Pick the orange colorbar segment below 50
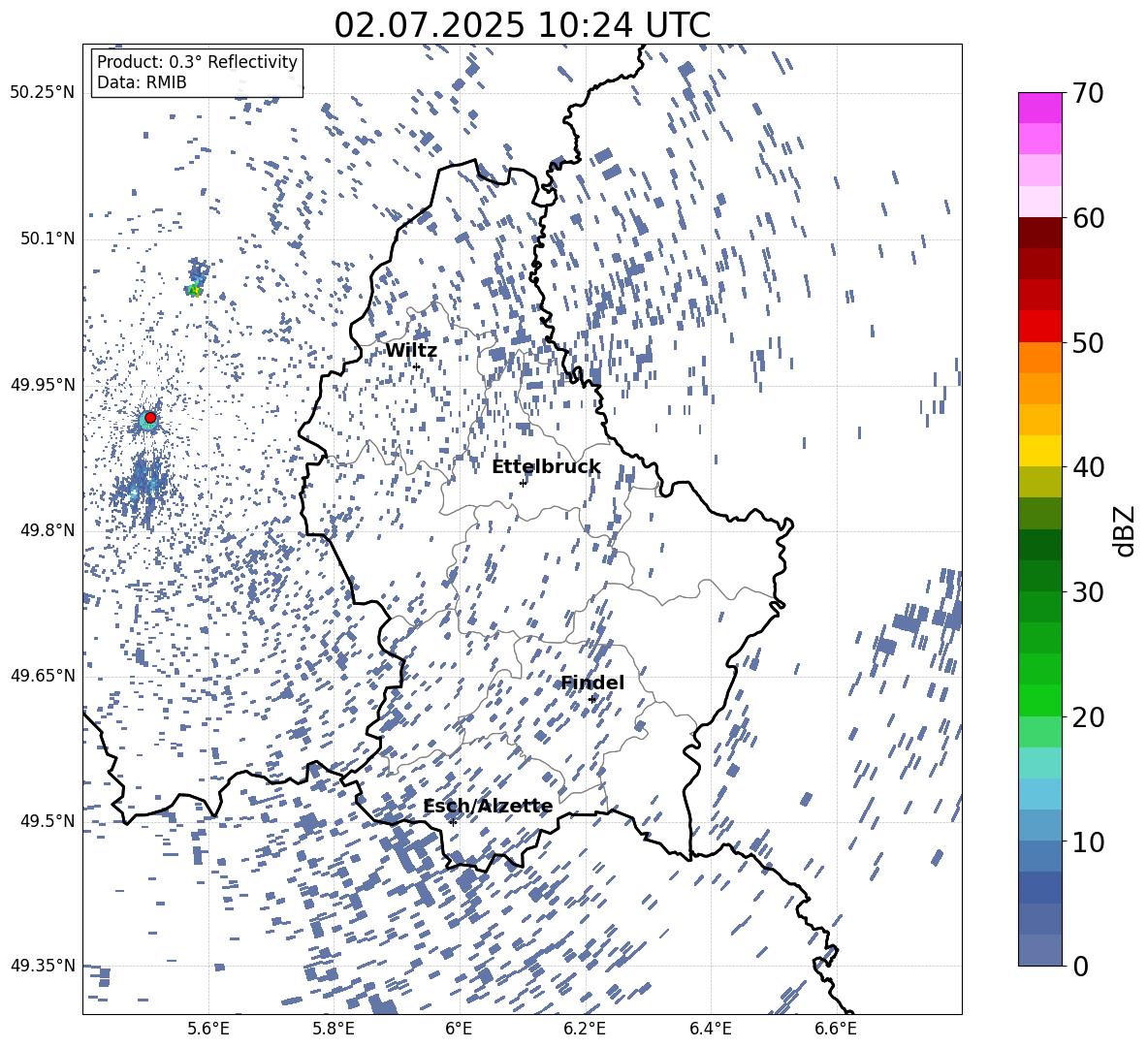 coord(1039,358)
